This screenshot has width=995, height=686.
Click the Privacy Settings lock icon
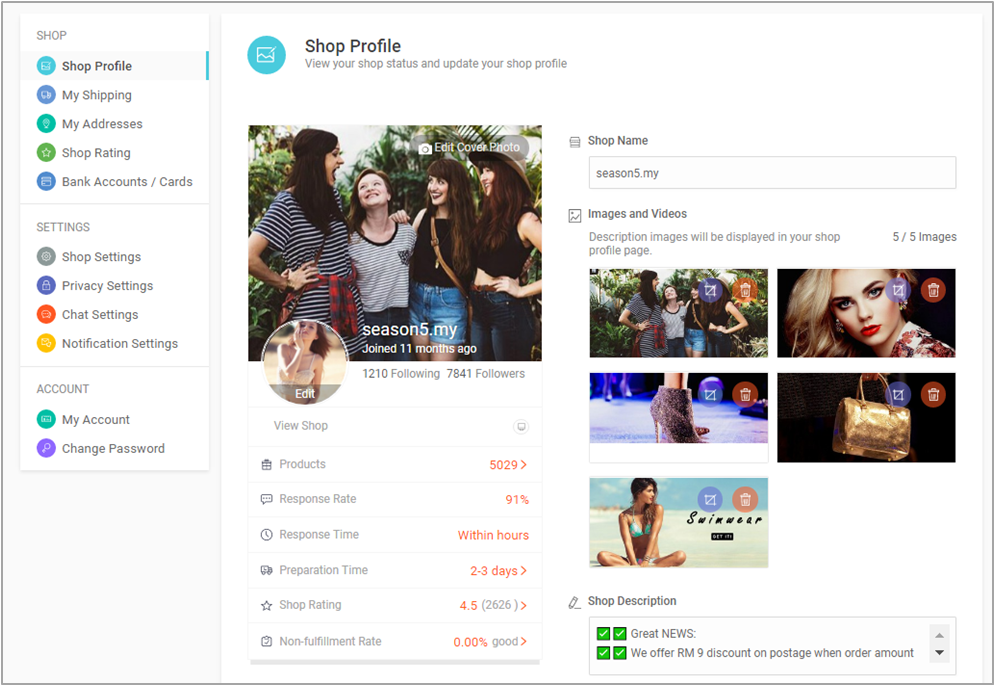[x=46, y=286]
